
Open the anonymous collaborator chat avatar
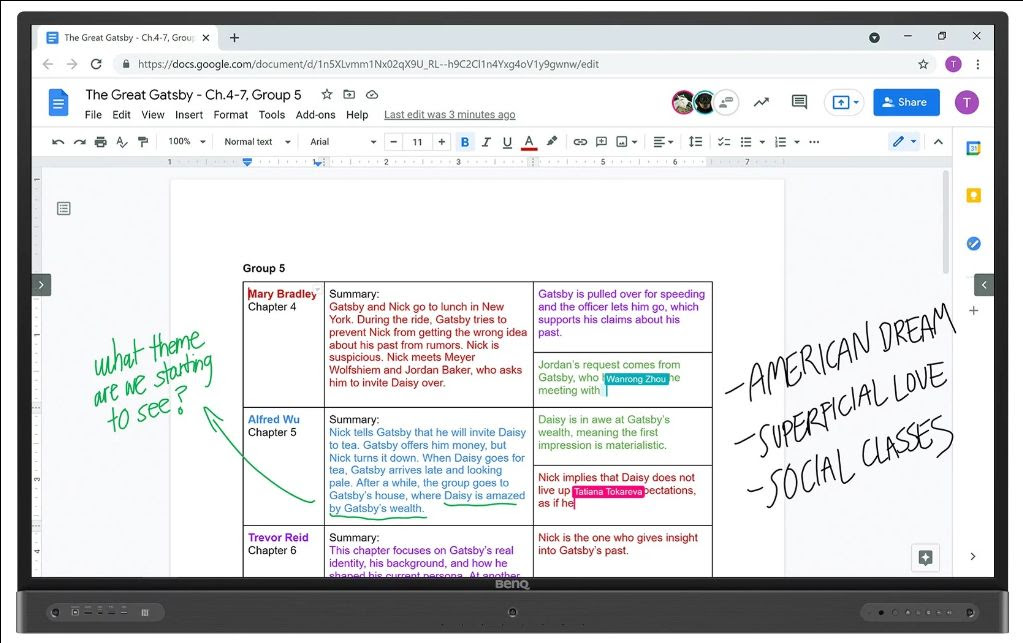tap(725, 102)
